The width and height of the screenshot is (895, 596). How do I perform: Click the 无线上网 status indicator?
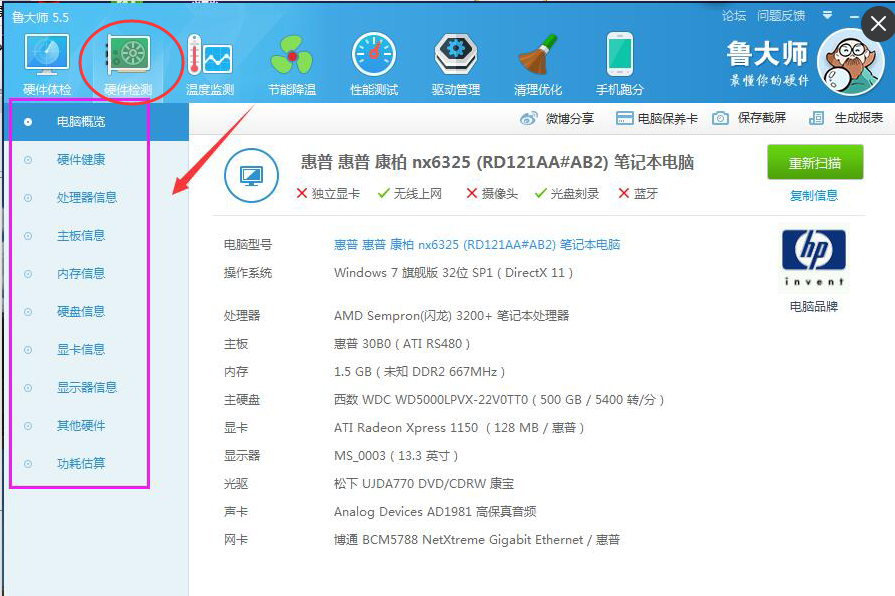(410, 194)
